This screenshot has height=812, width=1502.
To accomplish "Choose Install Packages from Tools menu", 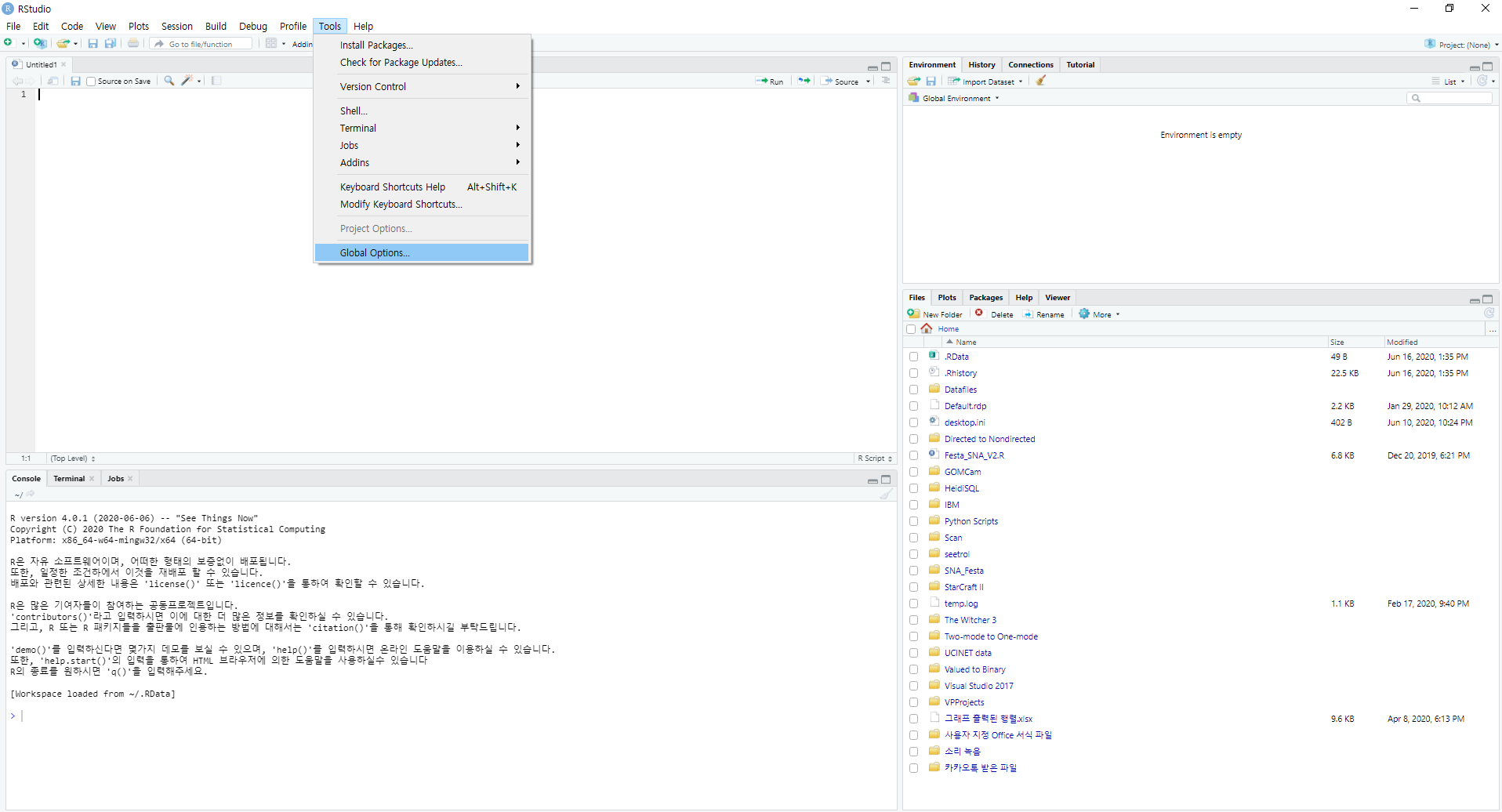I will pyautogui.click(x=422, y=45).
